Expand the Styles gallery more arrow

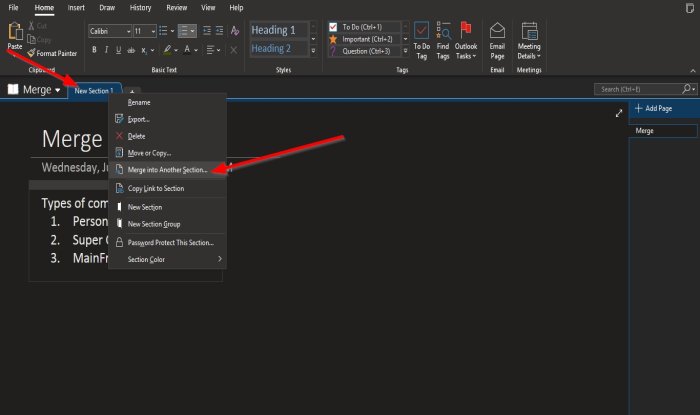tap(313, 51)
